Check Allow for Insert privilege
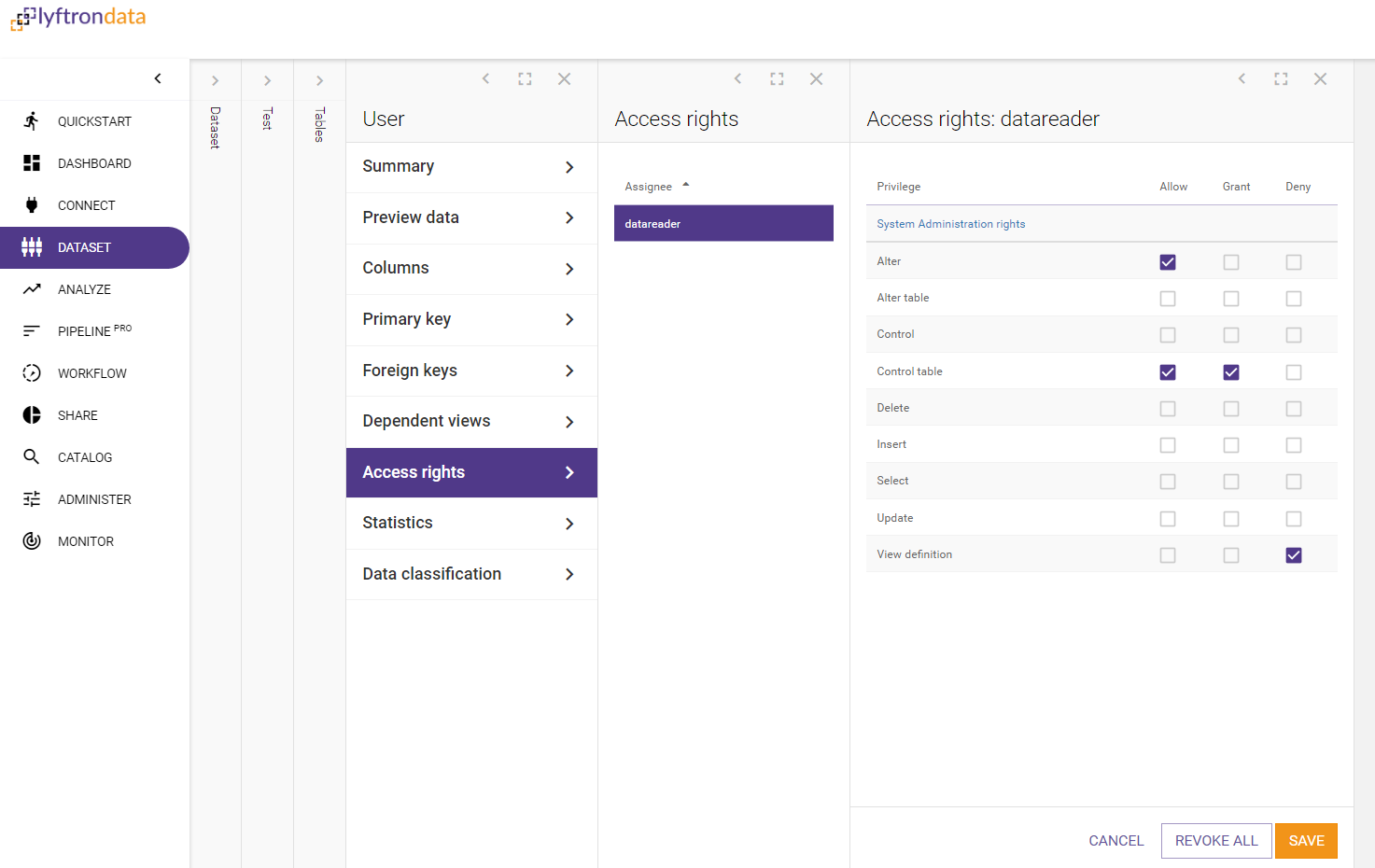1375x868 pixels. point(1168,445)
